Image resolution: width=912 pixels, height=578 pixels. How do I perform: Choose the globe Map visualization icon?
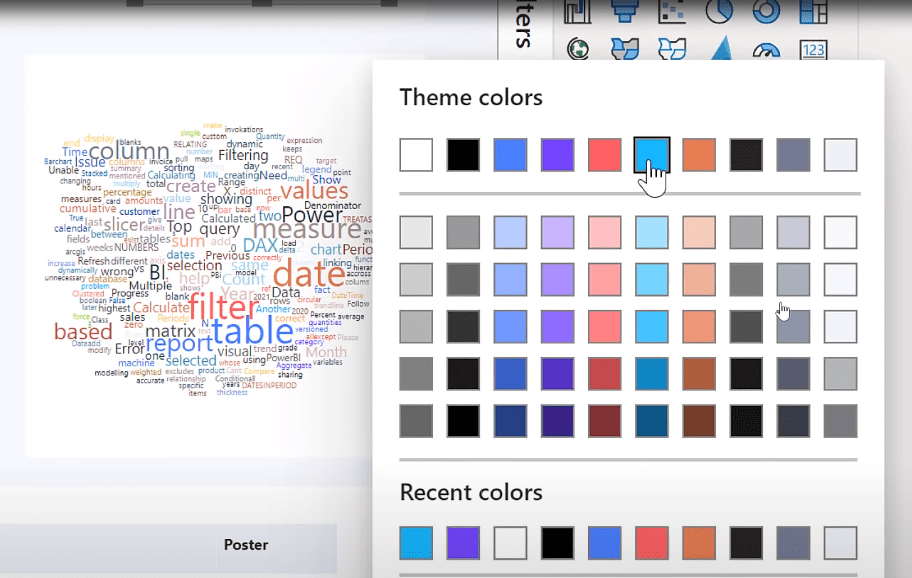(578, 49)
